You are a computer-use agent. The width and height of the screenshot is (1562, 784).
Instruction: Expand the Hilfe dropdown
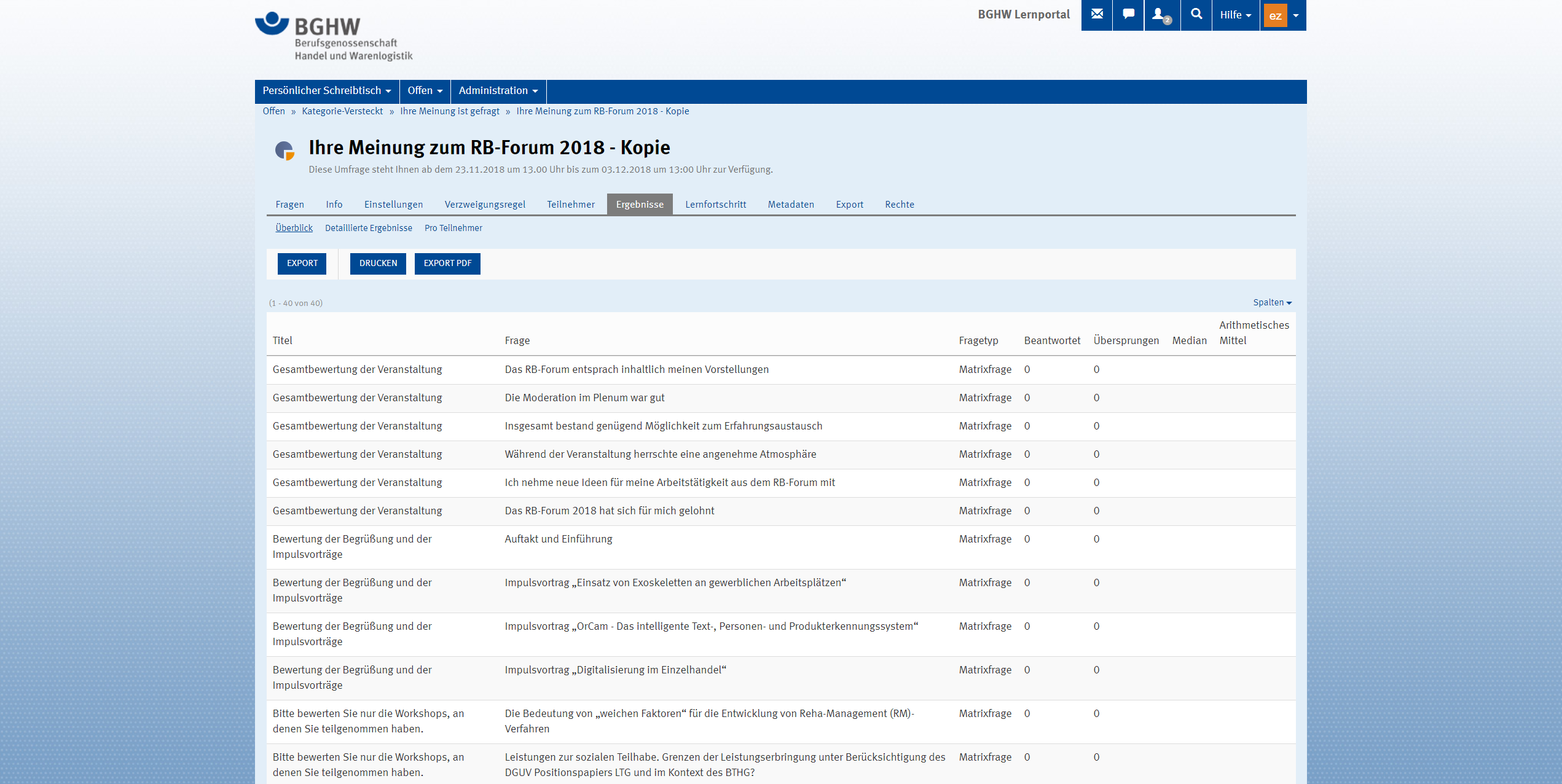coord(1235,15)
